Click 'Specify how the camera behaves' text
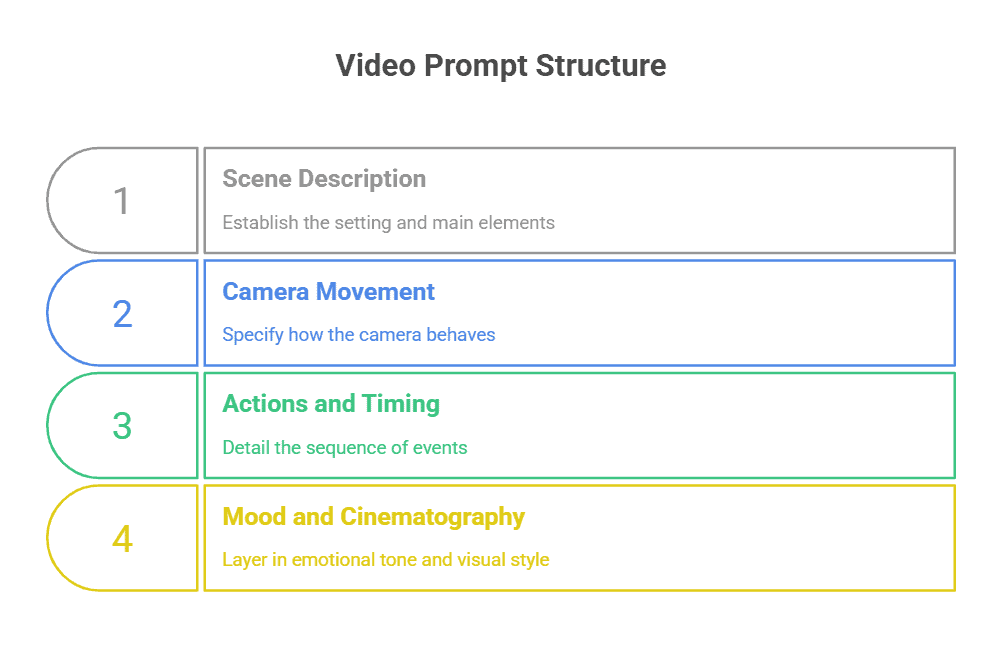The width and height of the screenshot is (1008, 672). pyautogui.click(x=358, y=334)
